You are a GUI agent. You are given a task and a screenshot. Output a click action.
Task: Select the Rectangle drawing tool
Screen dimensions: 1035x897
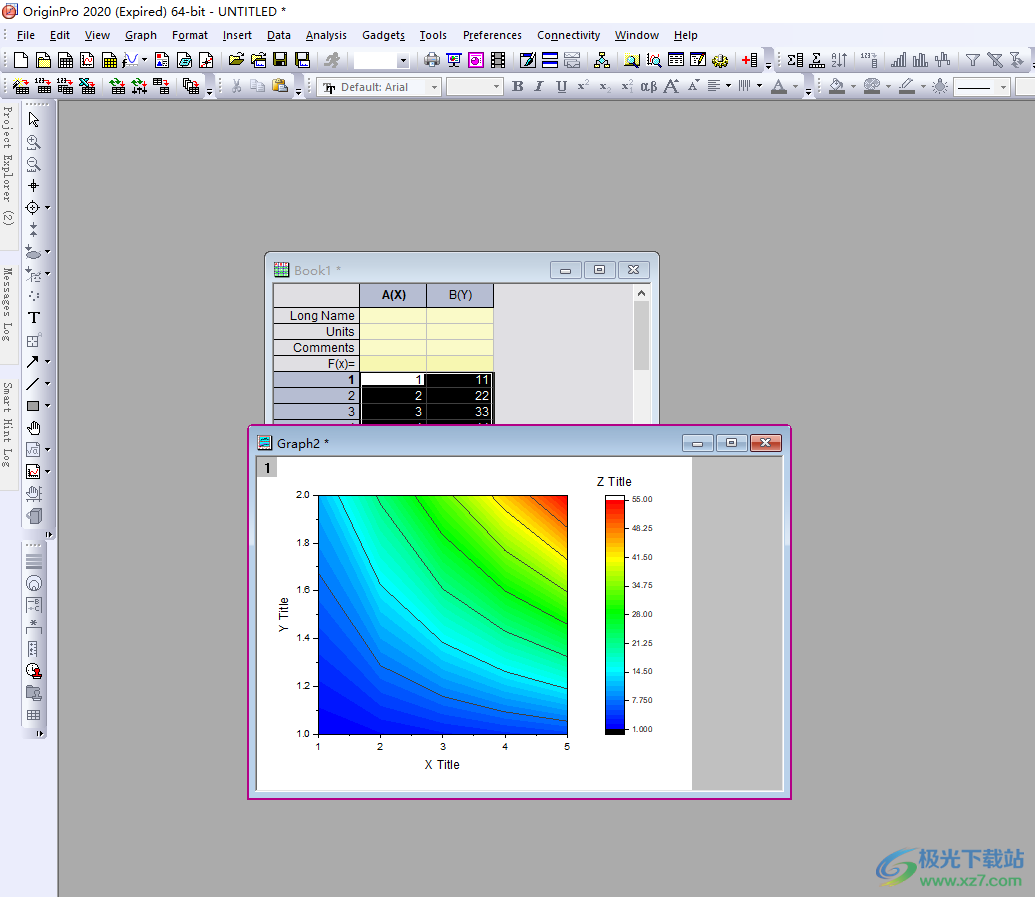tap(33, 406)
